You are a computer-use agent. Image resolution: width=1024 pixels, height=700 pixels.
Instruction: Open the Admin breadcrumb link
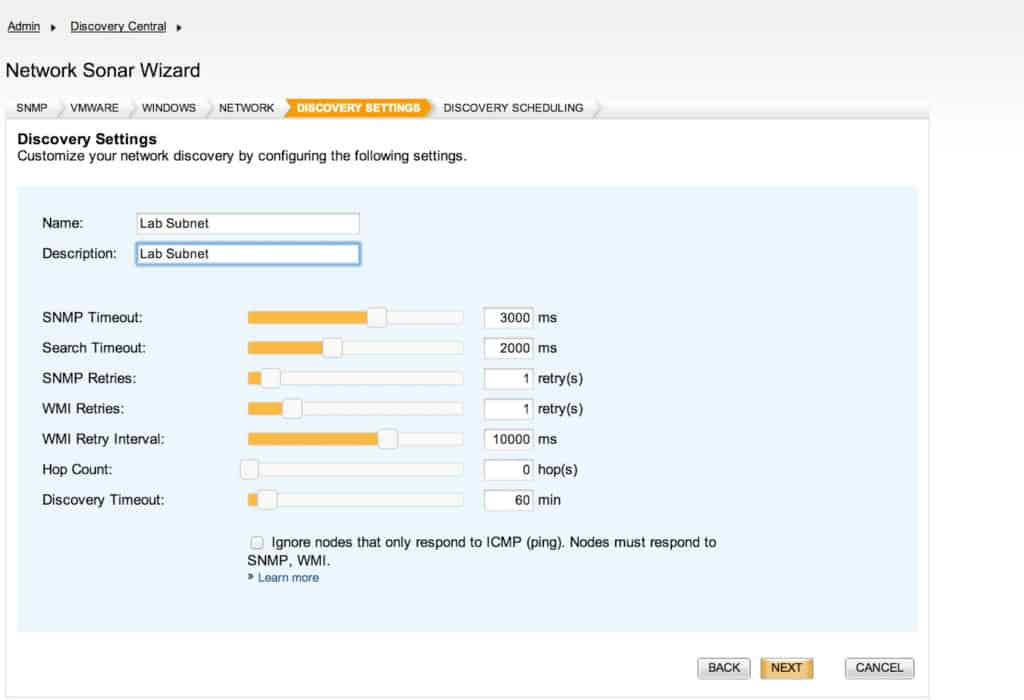[x=23, y=26]
